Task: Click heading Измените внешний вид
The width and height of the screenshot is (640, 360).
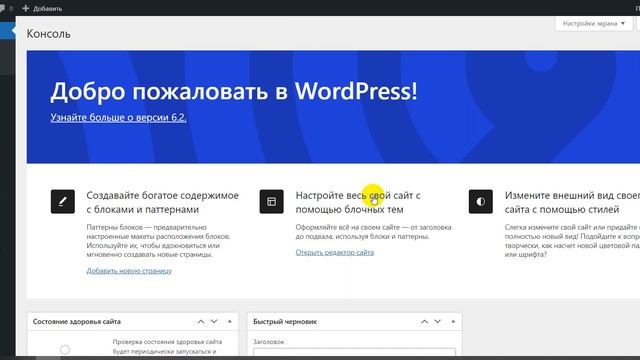Action: [572, 202]
